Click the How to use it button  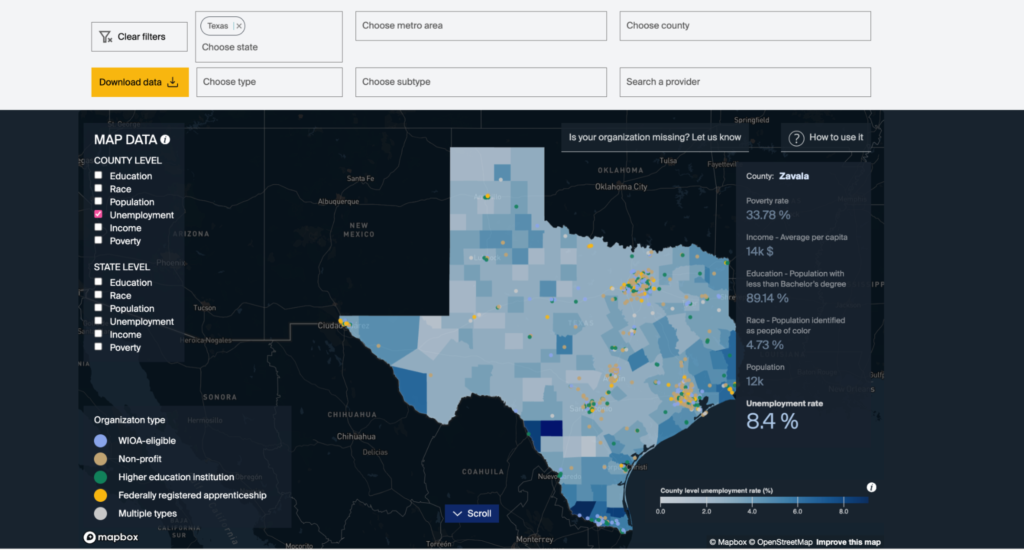(x=826, y=138)
